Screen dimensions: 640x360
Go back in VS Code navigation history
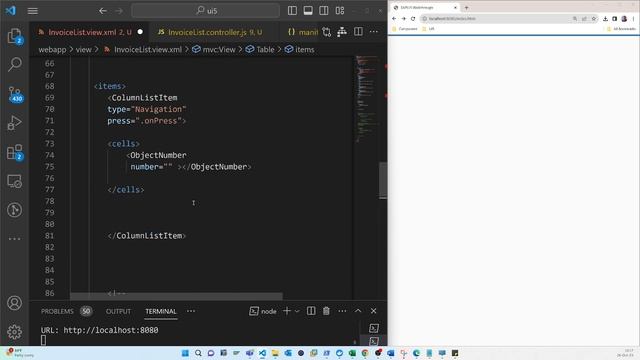103,11
